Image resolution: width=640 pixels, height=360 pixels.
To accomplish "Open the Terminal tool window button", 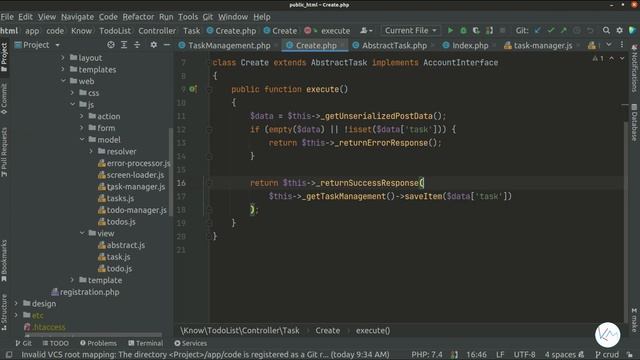I will coord(145,343).
